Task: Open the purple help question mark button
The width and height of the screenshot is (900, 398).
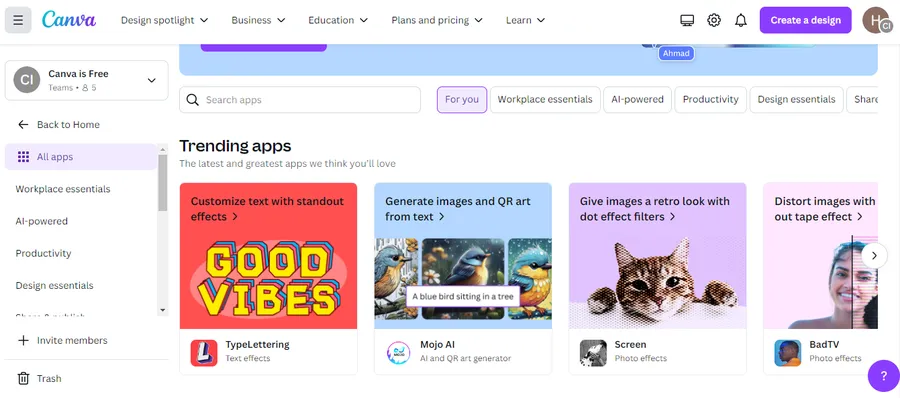Action: [883, 376]
